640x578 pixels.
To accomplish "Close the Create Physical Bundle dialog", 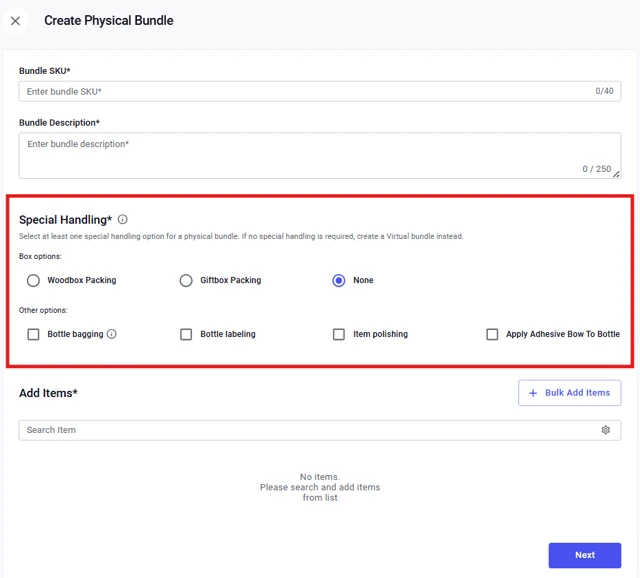I will click(x=16, y=21).
